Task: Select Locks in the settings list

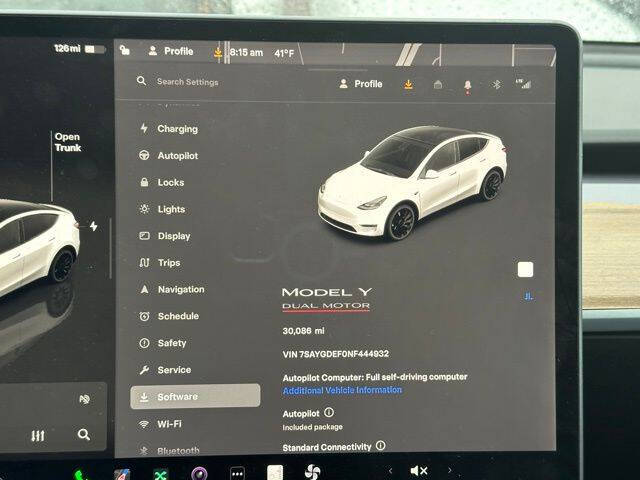Action: click(162, 182)
